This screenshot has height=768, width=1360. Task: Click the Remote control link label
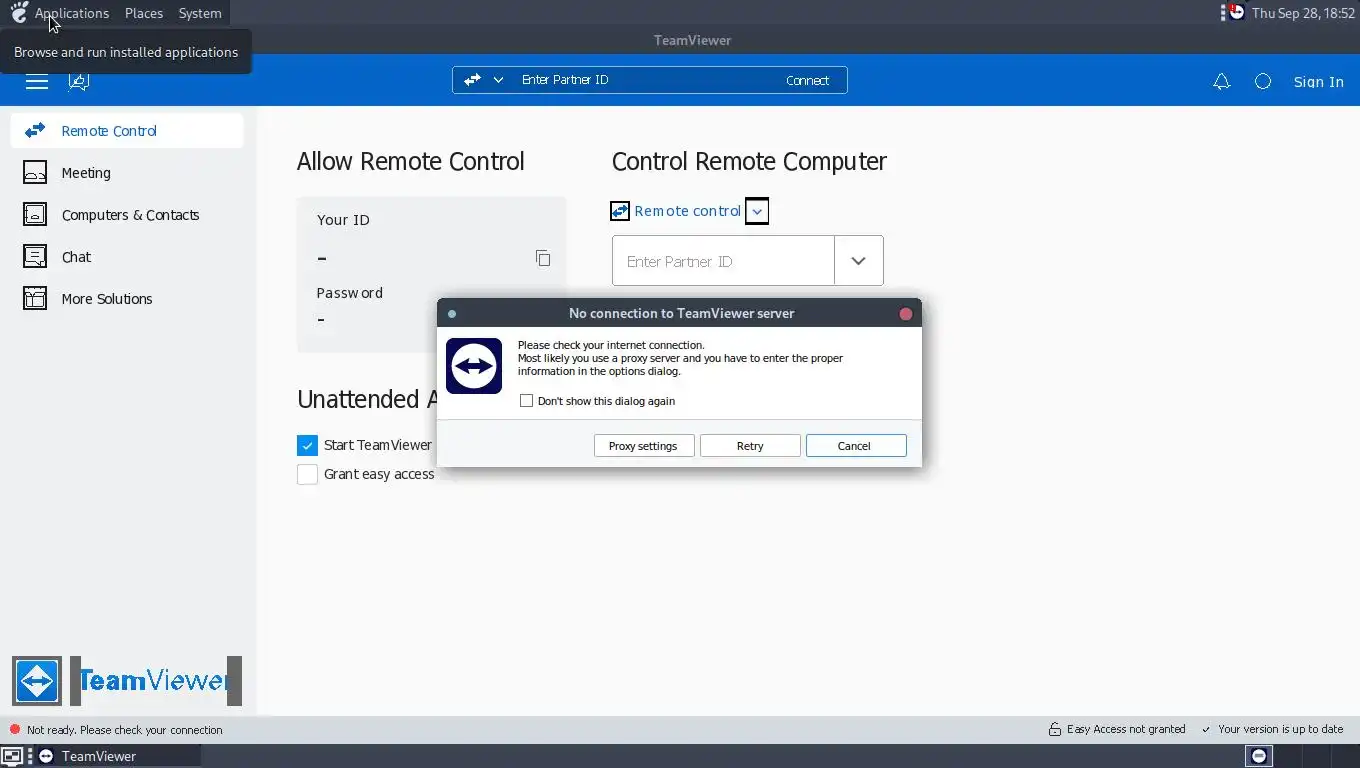tap(688, 211)
